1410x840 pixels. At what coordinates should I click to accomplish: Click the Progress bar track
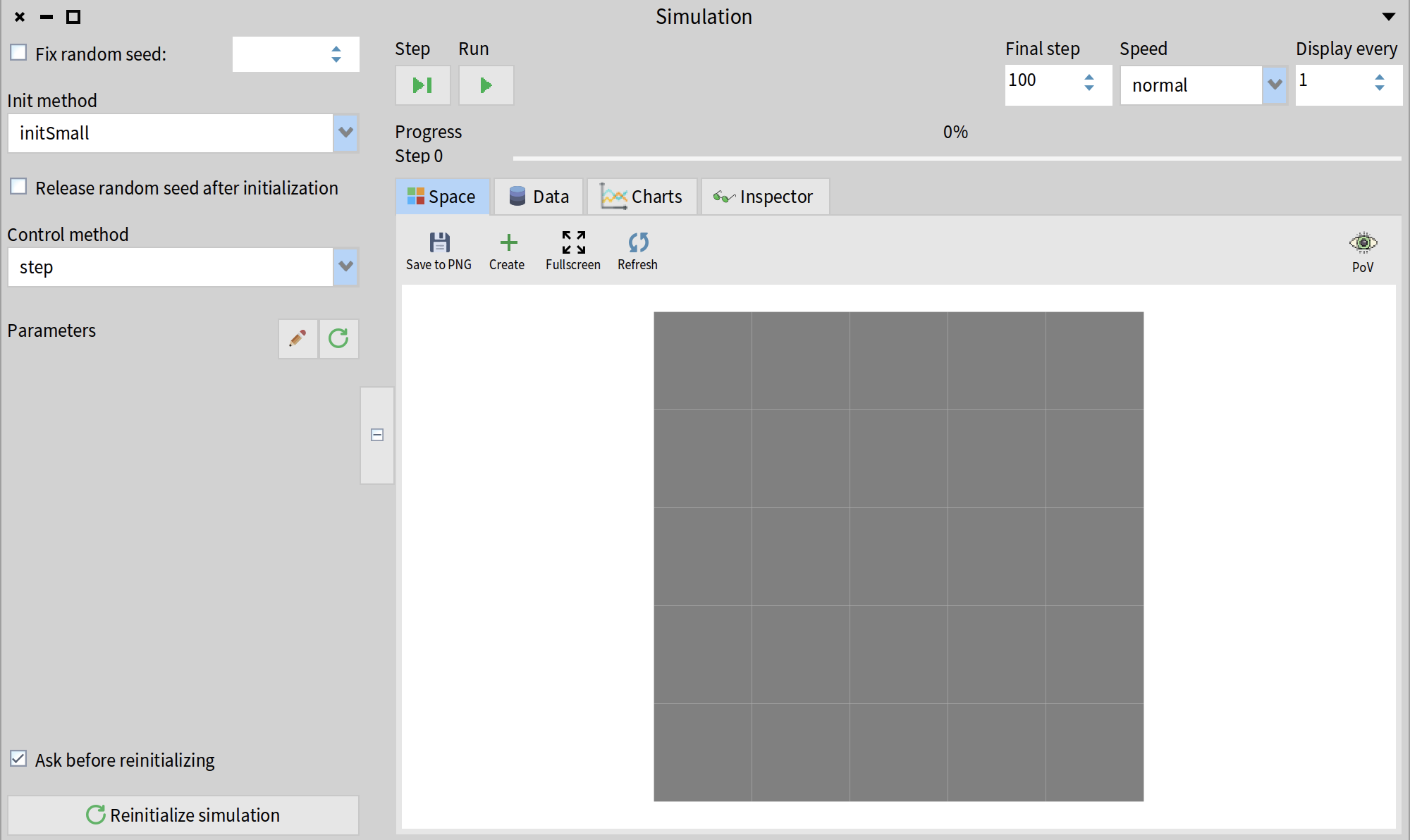956,159
